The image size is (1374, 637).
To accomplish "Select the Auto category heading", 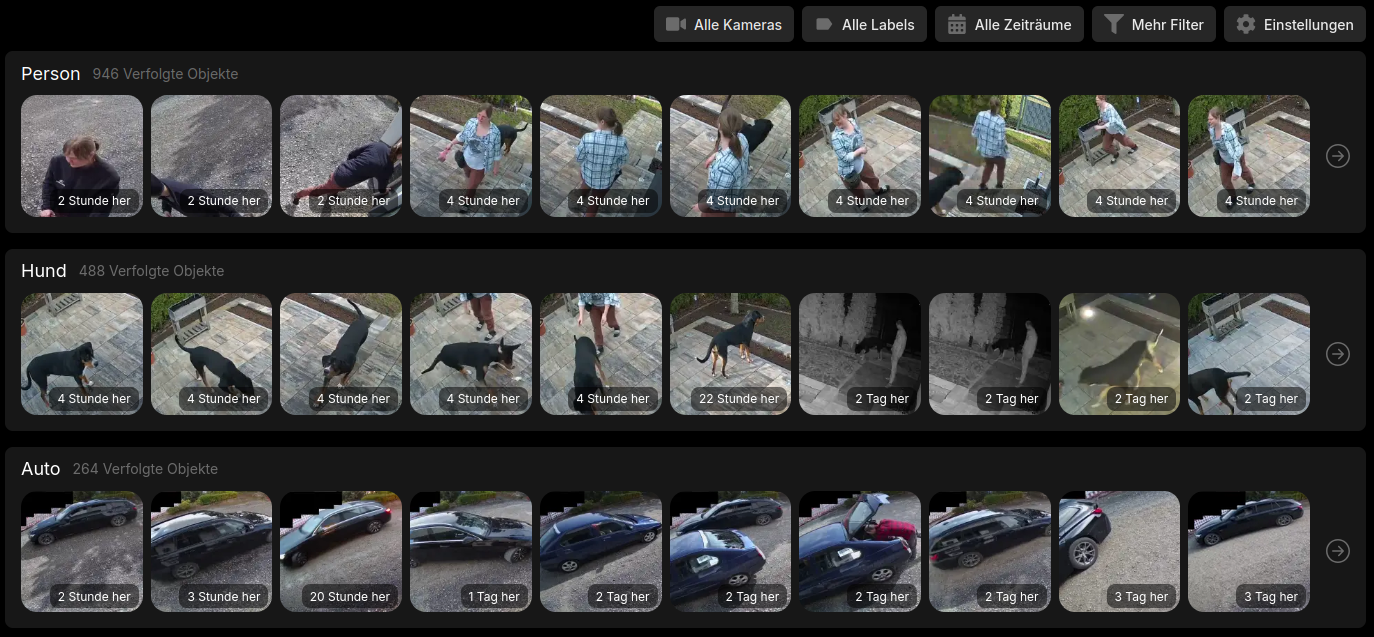I will [41, 468].
